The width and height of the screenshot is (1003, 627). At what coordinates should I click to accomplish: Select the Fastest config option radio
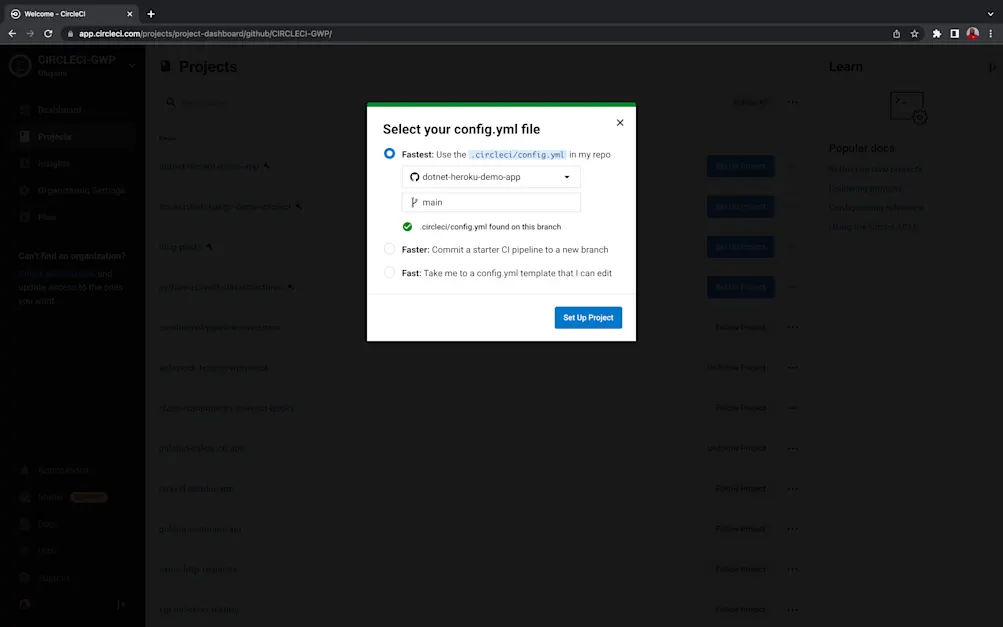click(x=389, y=154)
